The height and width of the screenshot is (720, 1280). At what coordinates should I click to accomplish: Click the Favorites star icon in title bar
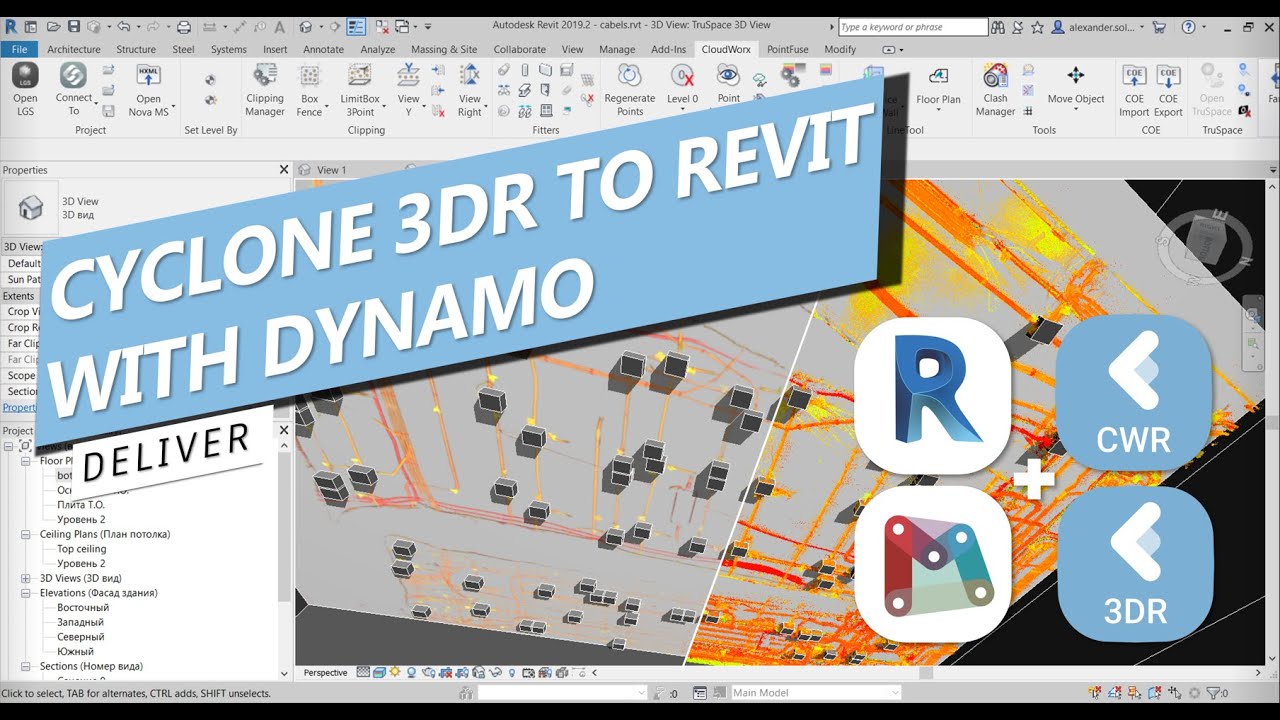pos(1039,27)
